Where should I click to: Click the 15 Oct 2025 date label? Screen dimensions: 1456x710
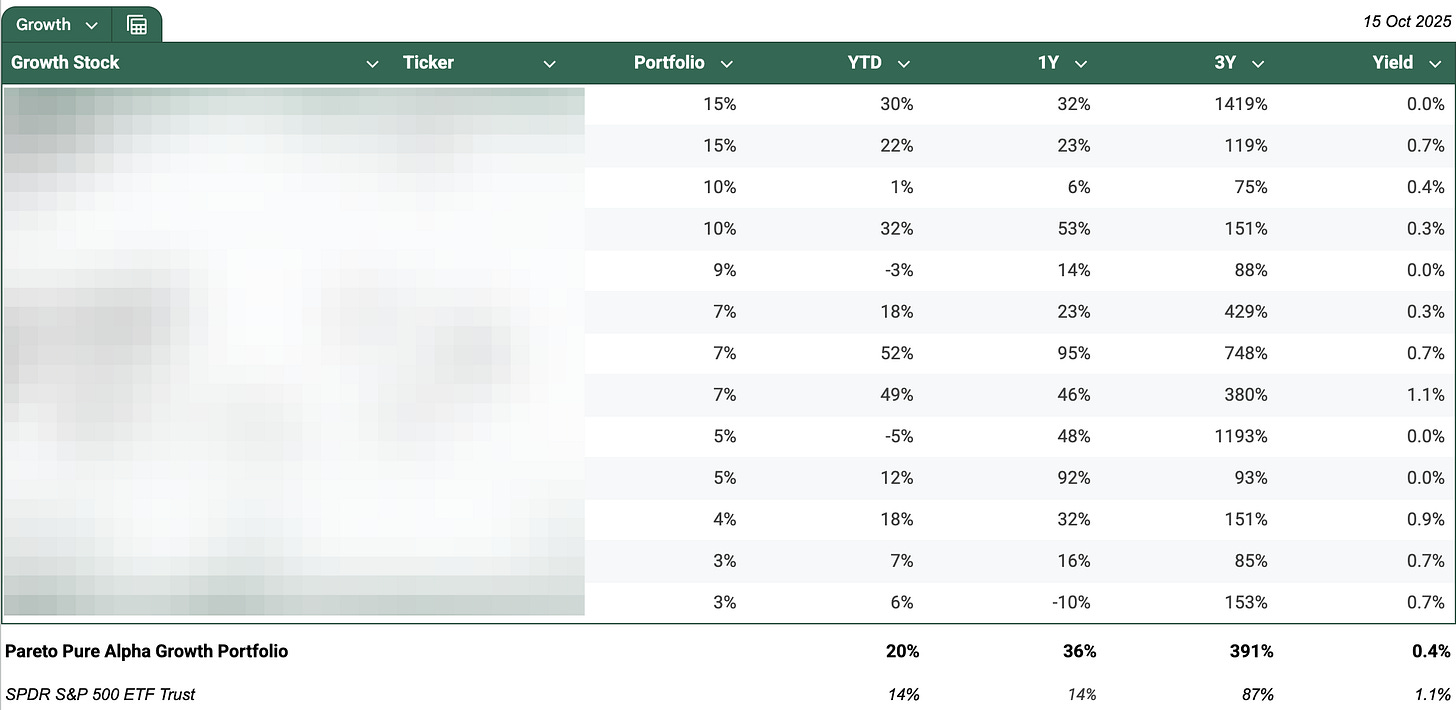pyautogui.click(x=1405, y=19)
